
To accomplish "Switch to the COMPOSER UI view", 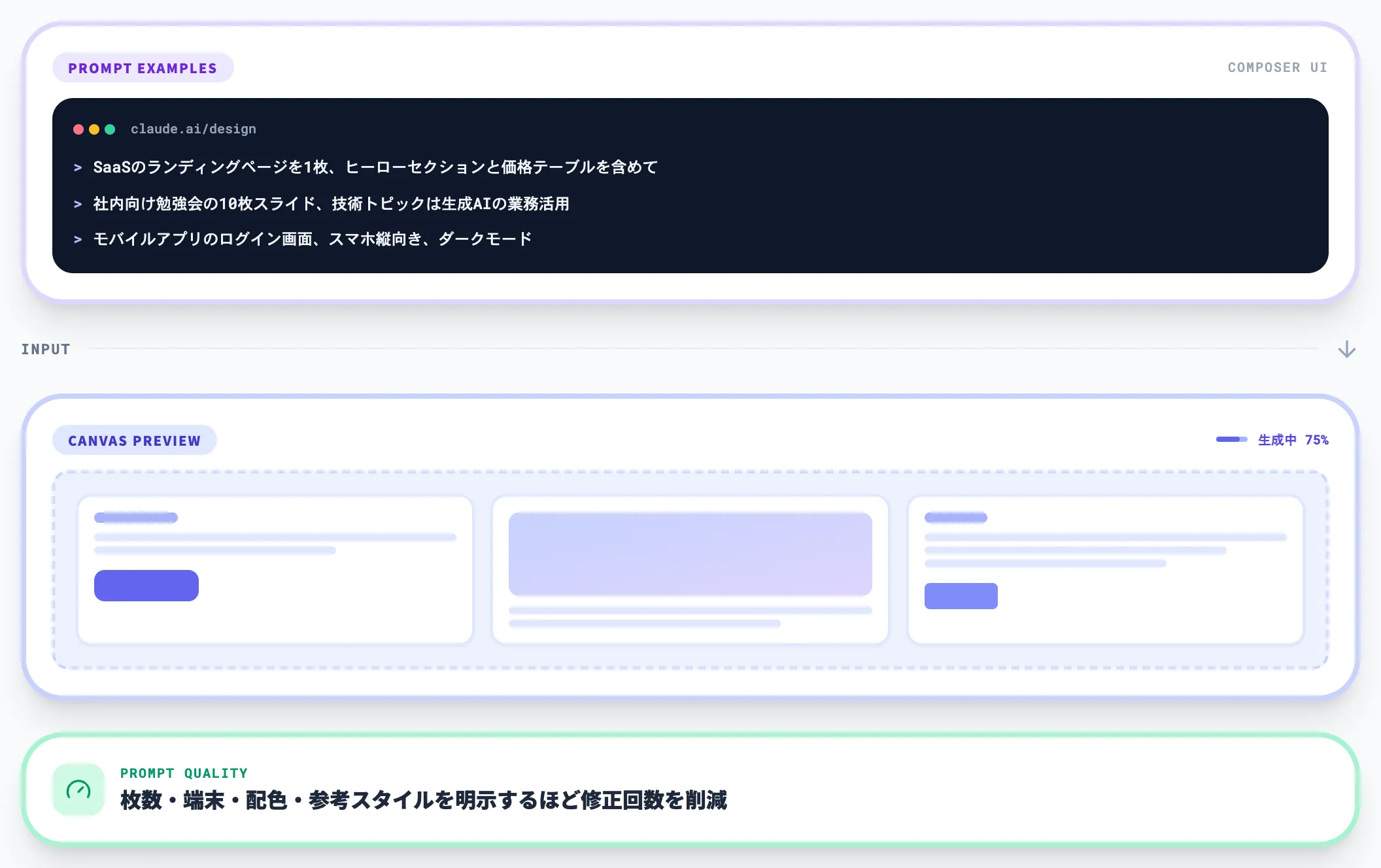I will click(1277, 67).
